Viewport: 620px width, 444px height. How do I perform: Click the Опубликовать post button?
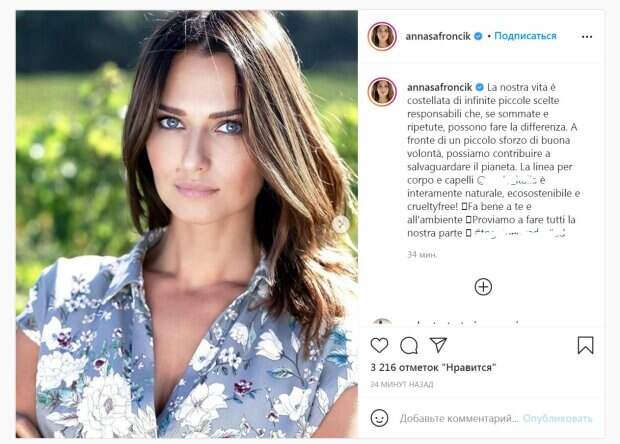click(x=558, y=418)
